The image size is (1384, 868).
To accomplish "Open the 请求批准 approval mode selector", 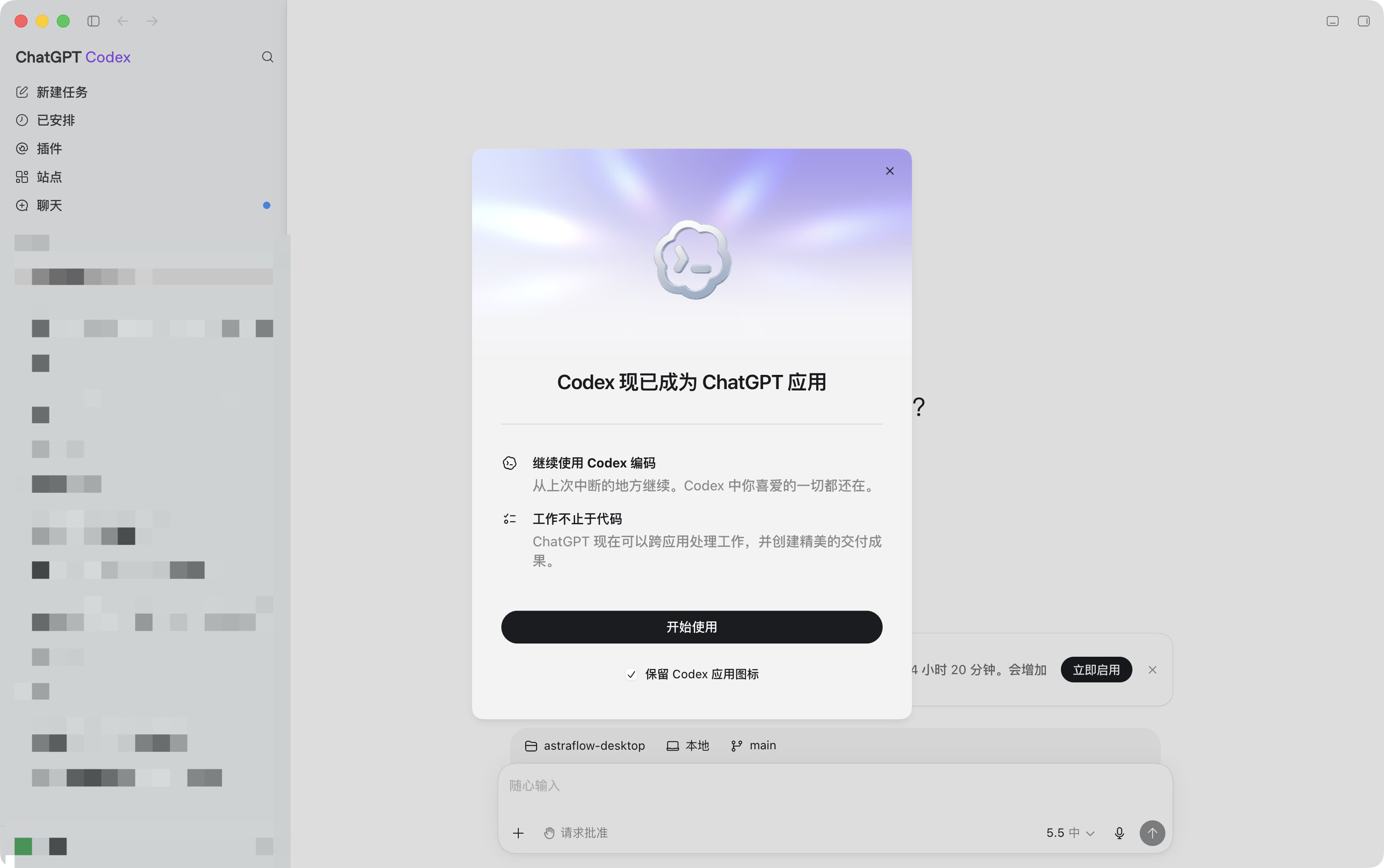I will pyautogui.click(x=576, y=833).
